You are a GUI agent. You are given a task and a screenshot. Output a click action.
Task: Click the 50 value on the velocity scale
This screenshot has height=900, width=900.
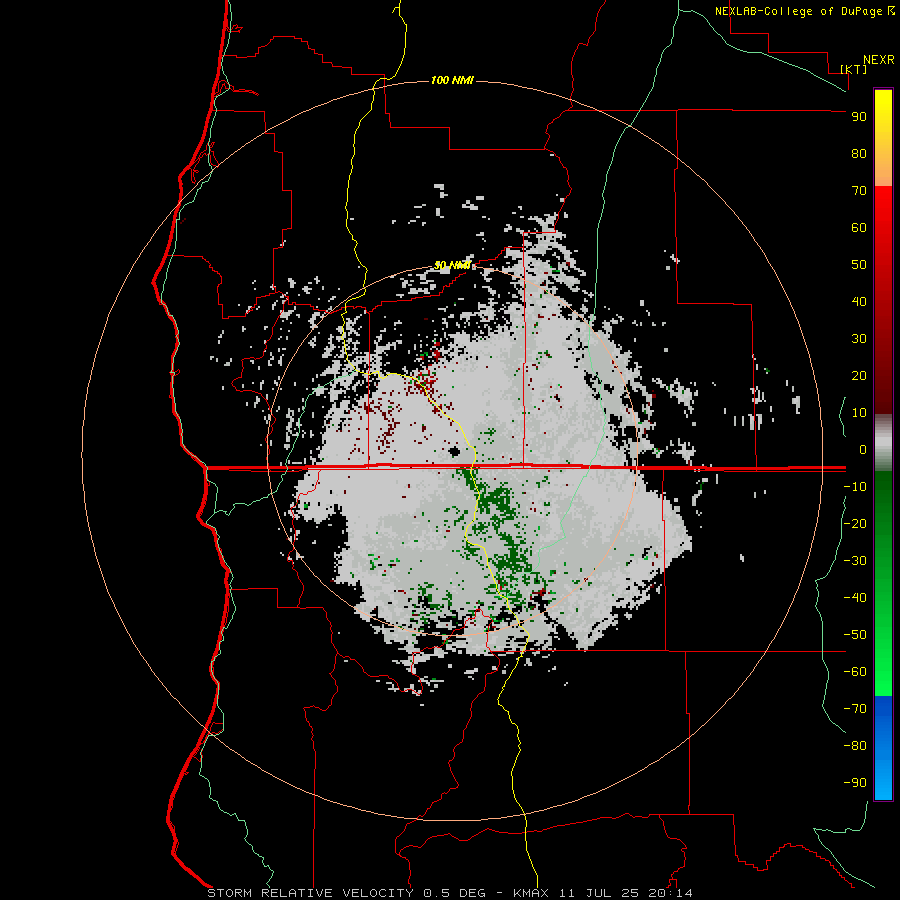(x=859, y=265)
